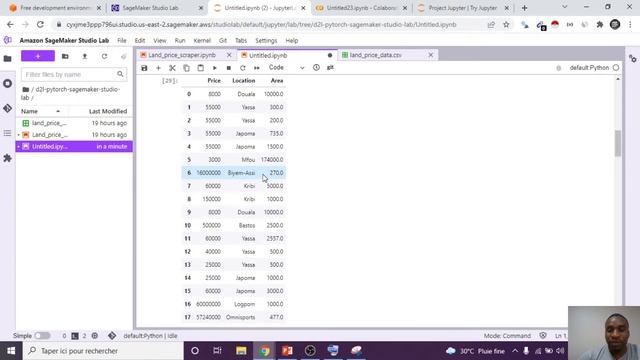
Task: Open the Git menu
Action: pyautogui.click(x=223, y=40)
